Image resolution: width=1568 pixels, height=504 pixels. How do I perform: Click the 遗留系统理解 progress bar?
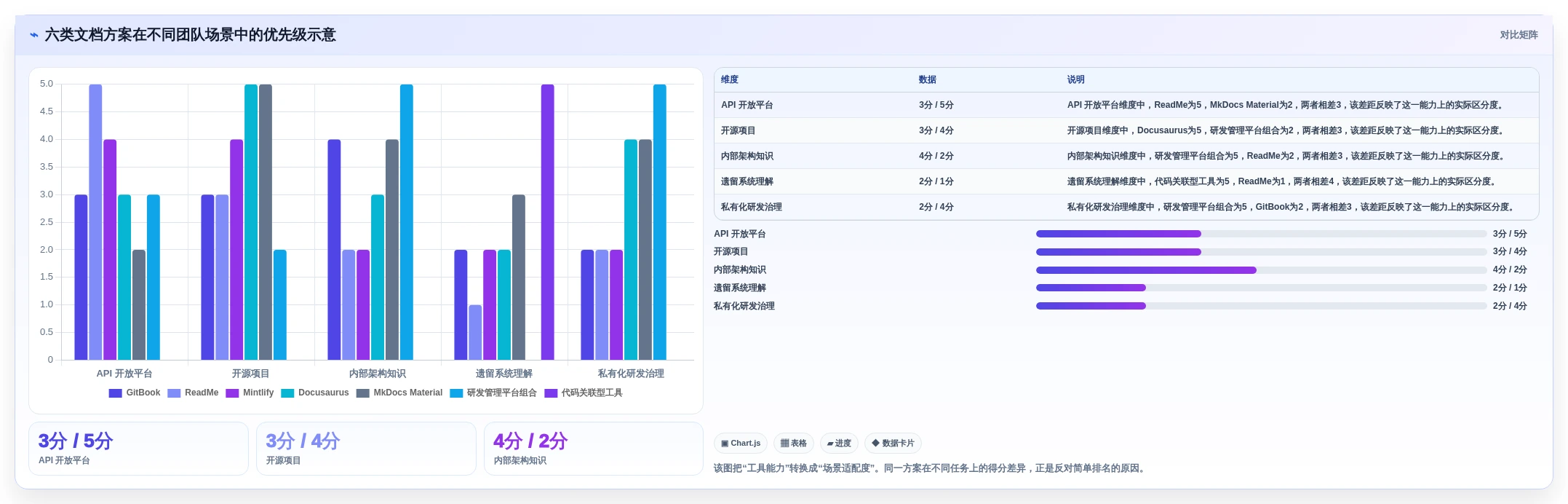pos(1262,288)
